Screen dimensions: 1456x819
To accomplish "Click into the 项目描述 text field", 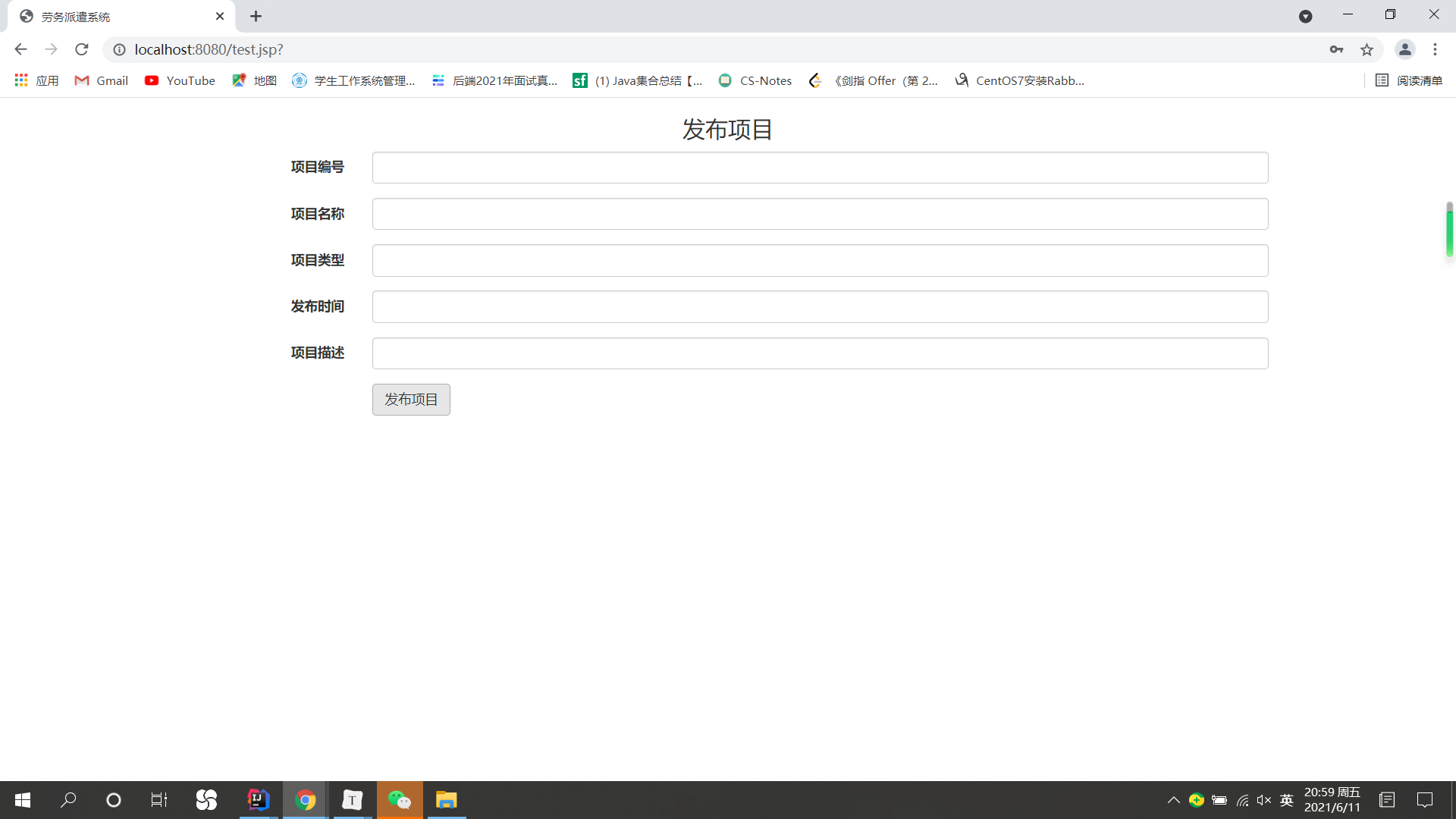I will click(x=820, y=353).
